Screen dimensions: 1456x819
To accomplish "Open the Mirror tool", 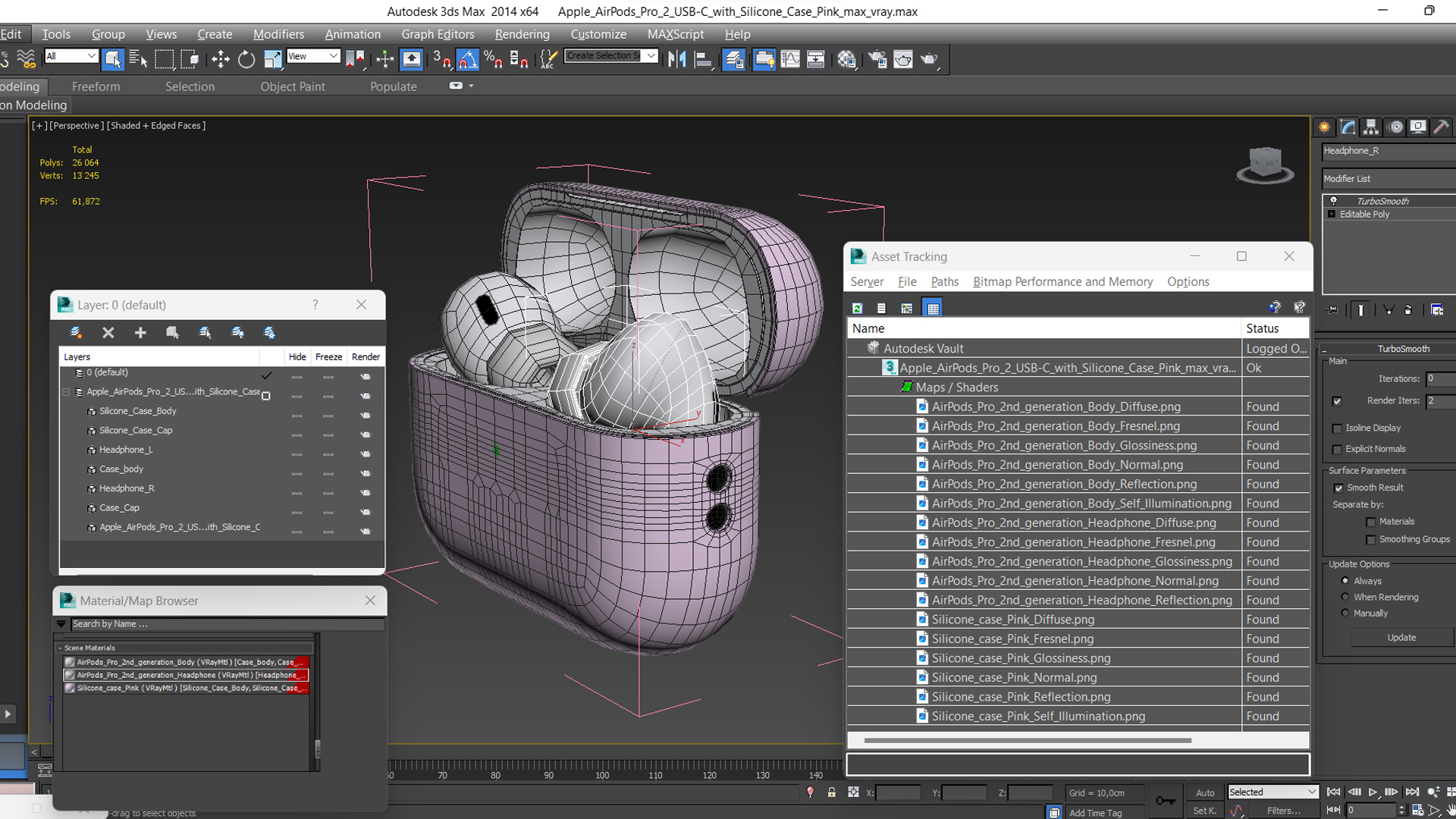I will (x=676, y=58).
